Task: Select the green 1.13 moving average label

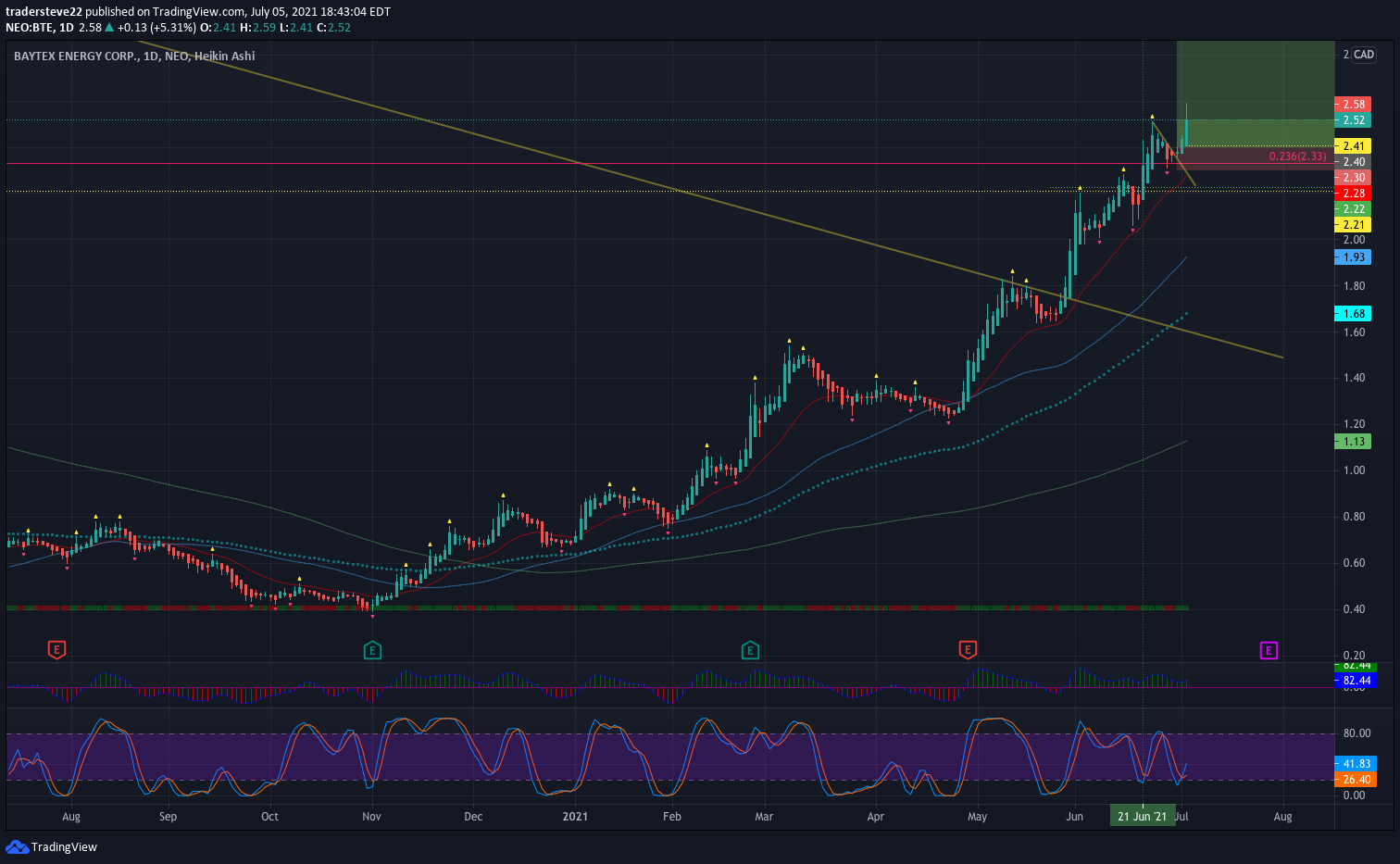Action: (1353, 442)
